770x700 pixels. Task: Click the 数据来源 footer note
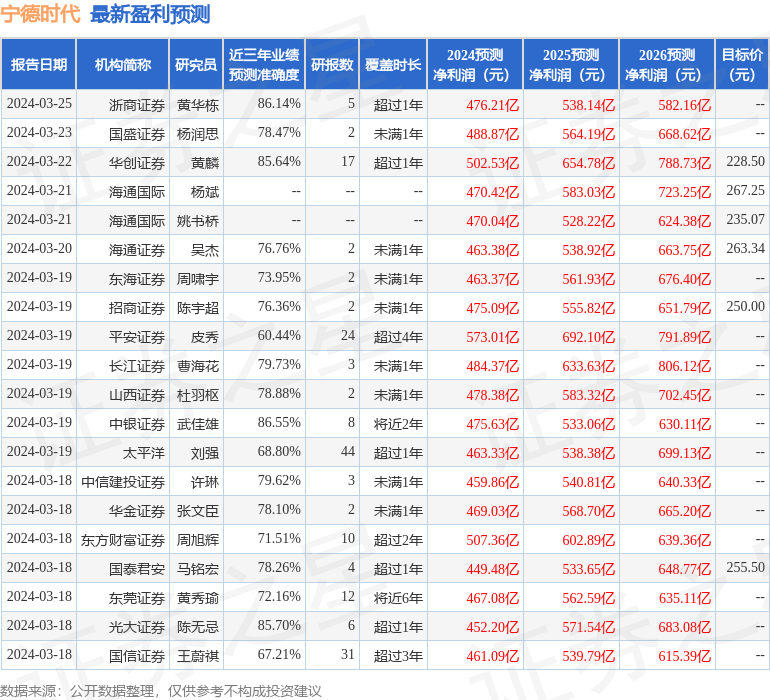click(x=161, y=691)
